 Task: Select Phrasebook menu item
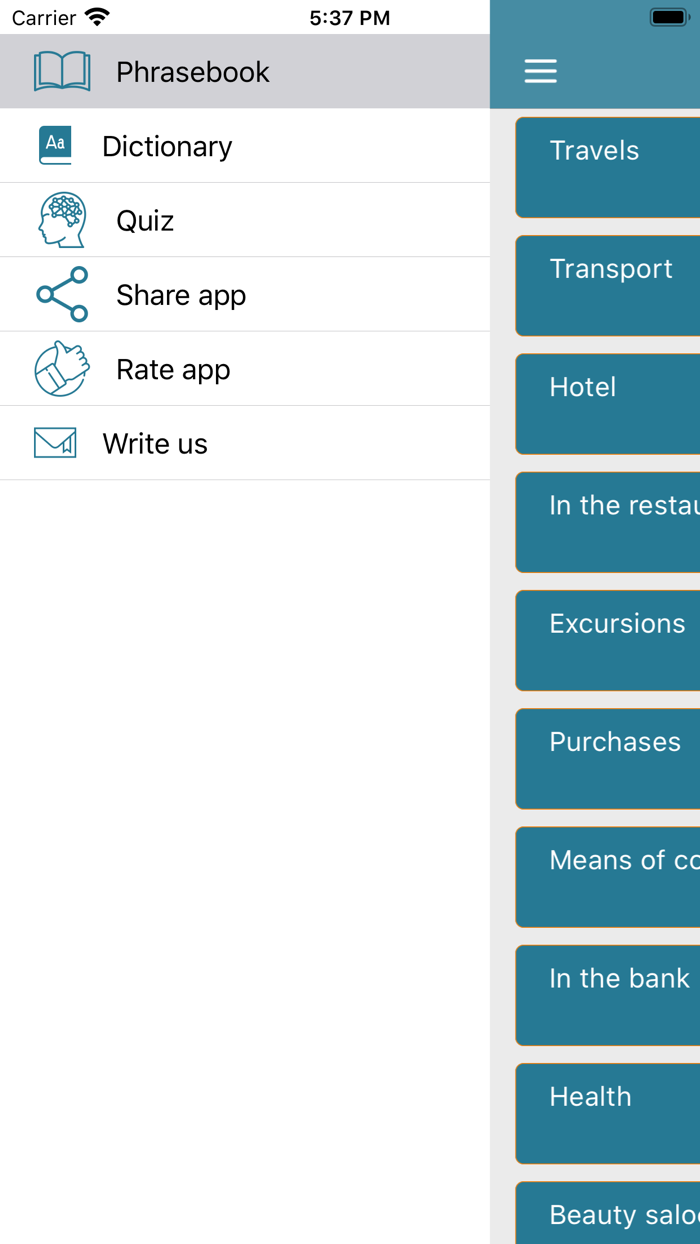click(x=192, y=72)
